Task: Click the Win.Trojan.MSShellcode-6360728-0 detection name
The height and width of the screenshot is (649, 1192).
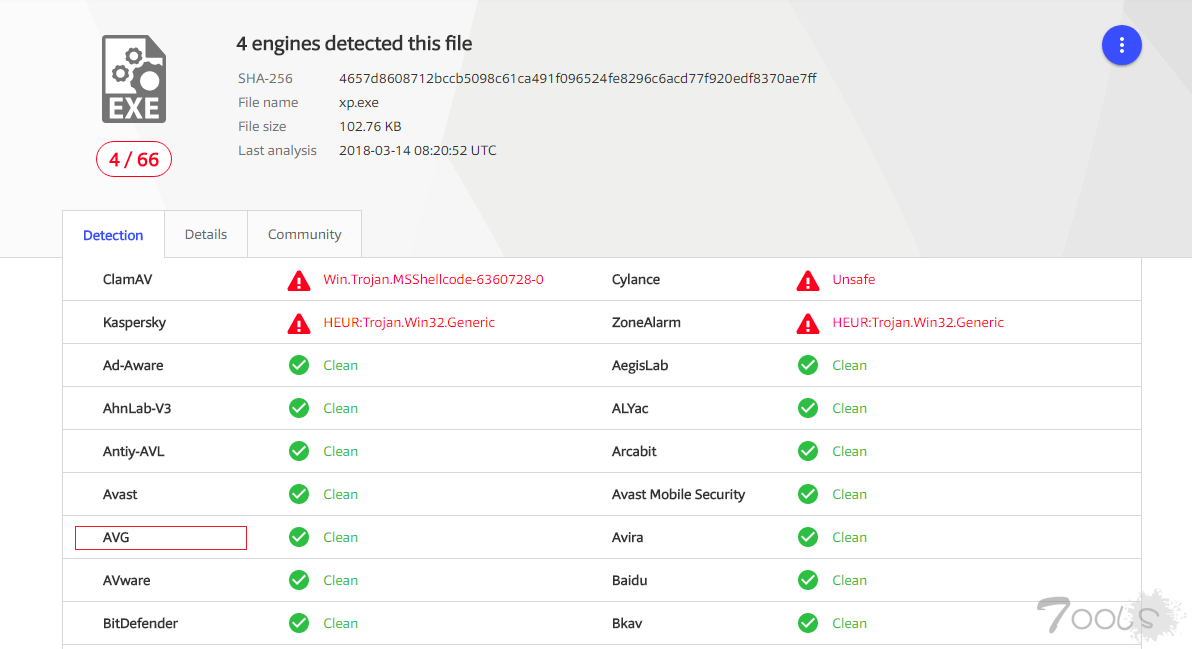Action: (x=433, y=280)
